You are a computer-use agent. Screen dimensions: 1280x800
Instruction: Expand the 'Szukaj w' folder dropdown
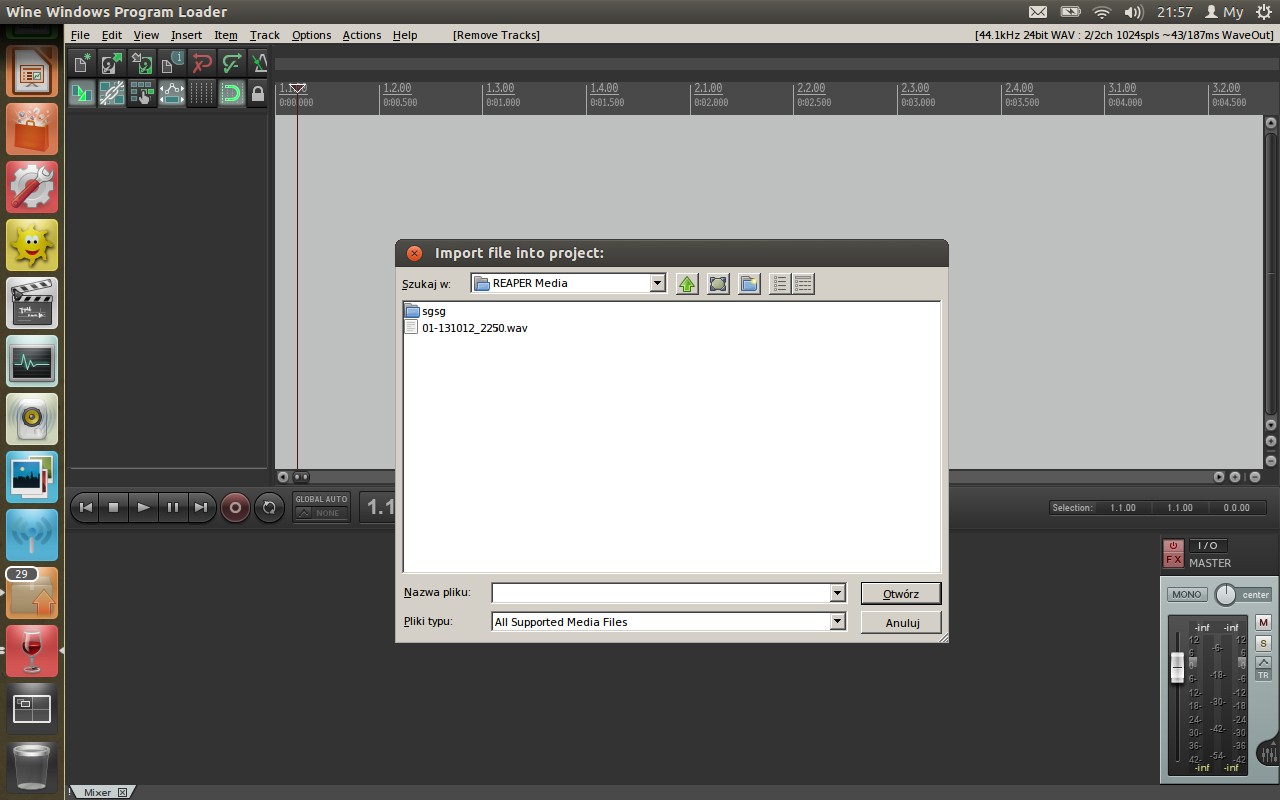[x=657, y=283]
